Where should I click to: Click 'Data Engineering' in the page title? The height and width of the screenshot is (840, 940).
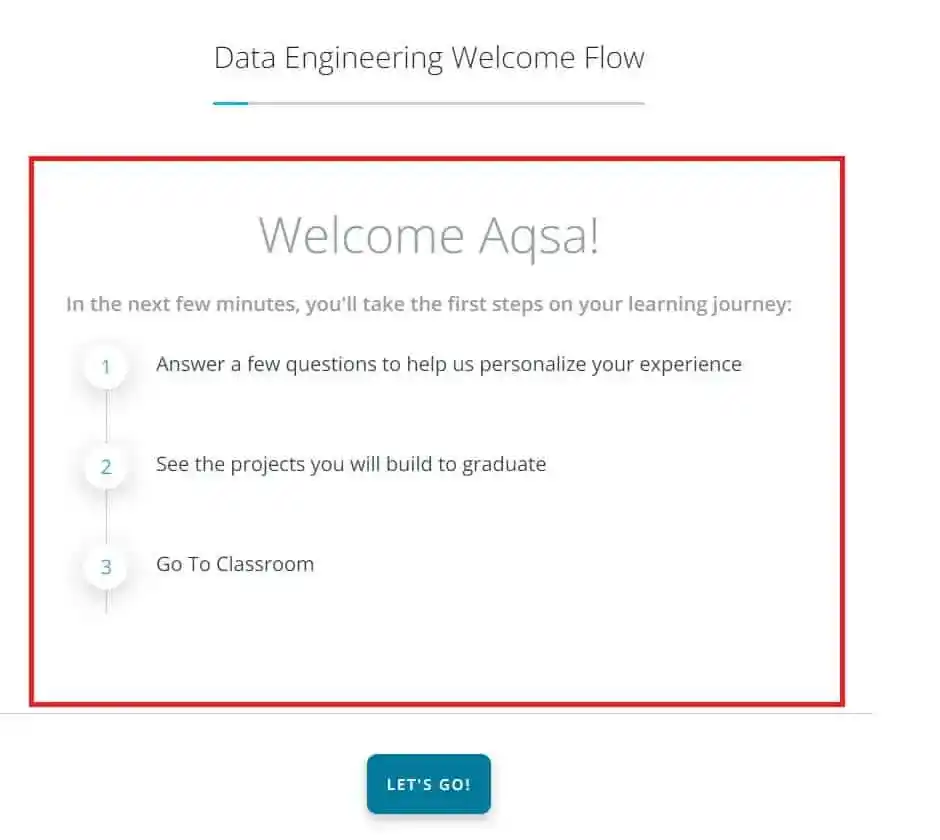pos(328,58)
